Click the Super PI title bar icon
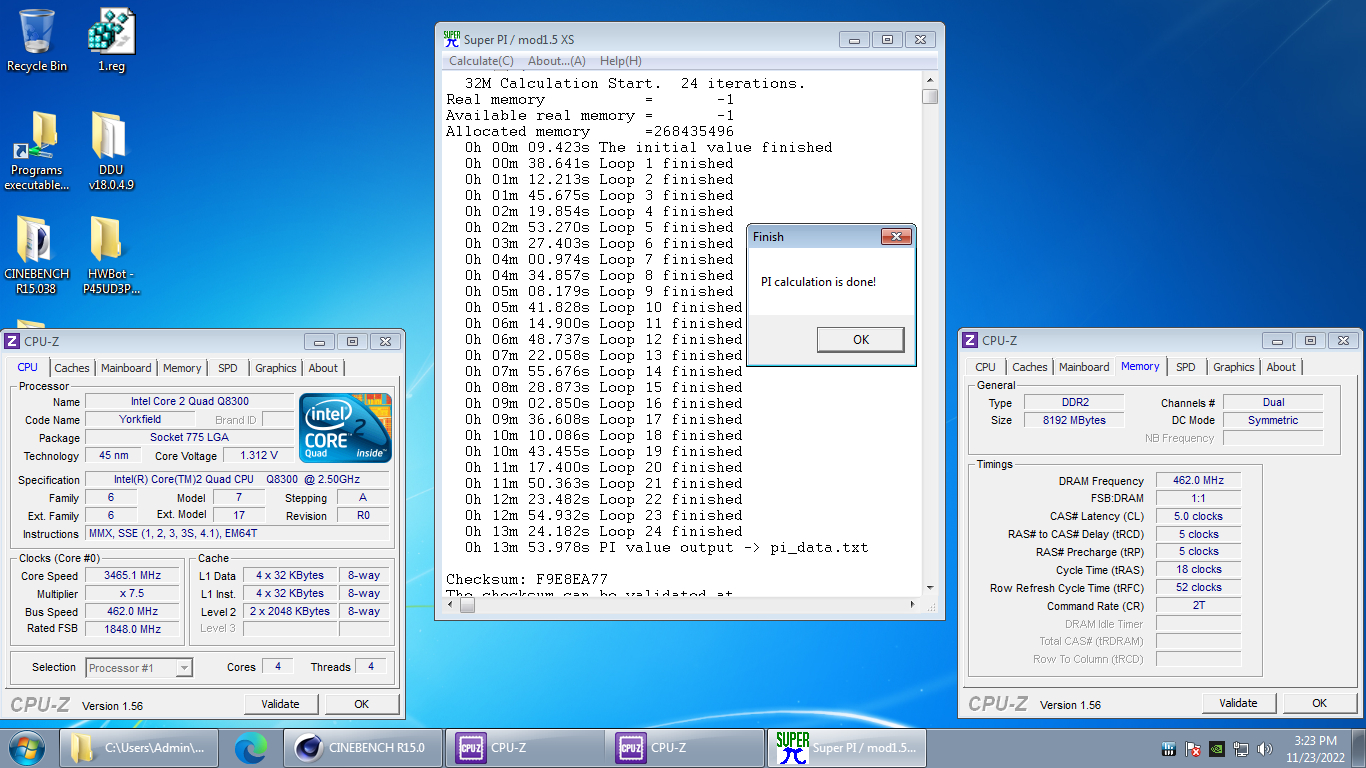Screen dimensions: 1366x768 click(452, 39)
